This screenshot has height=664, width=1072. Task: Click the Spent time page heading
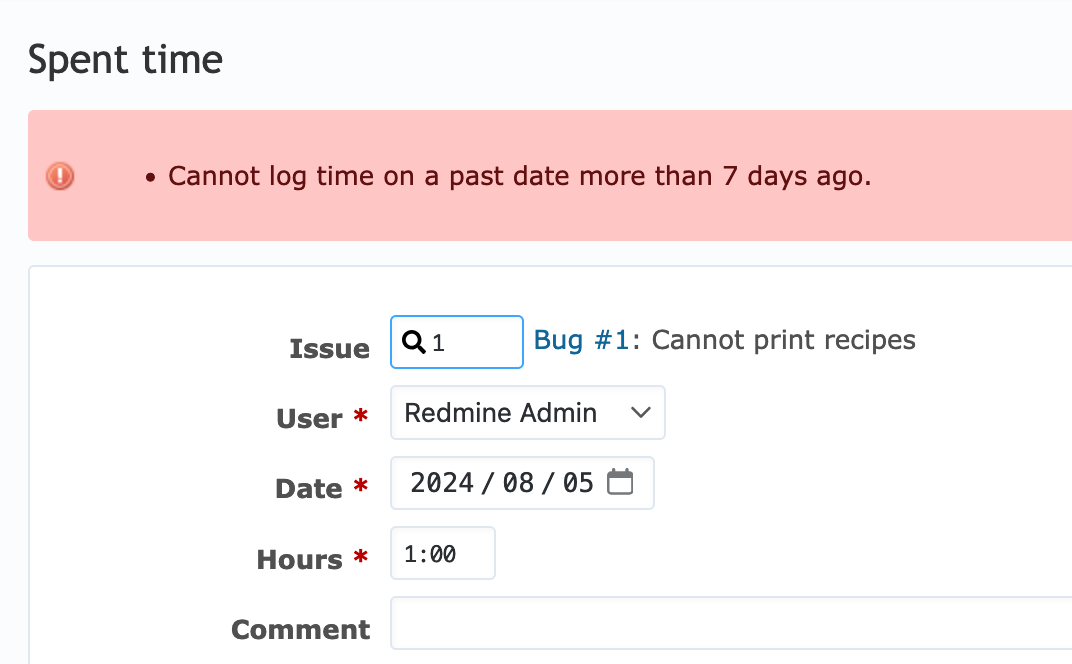pyautogui.click(x=126, y=60)
